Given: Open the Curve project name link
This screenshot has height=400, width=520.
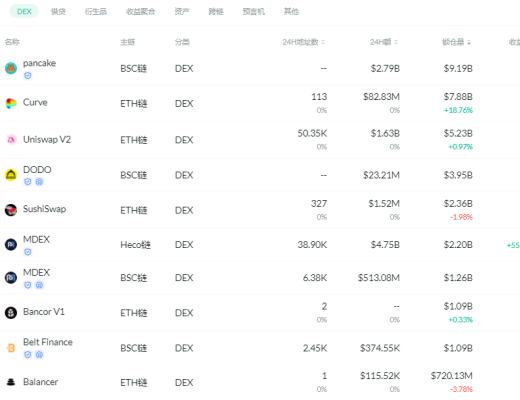Looking at the screenshot, I should pyautogui.click(x=35, y=102).
